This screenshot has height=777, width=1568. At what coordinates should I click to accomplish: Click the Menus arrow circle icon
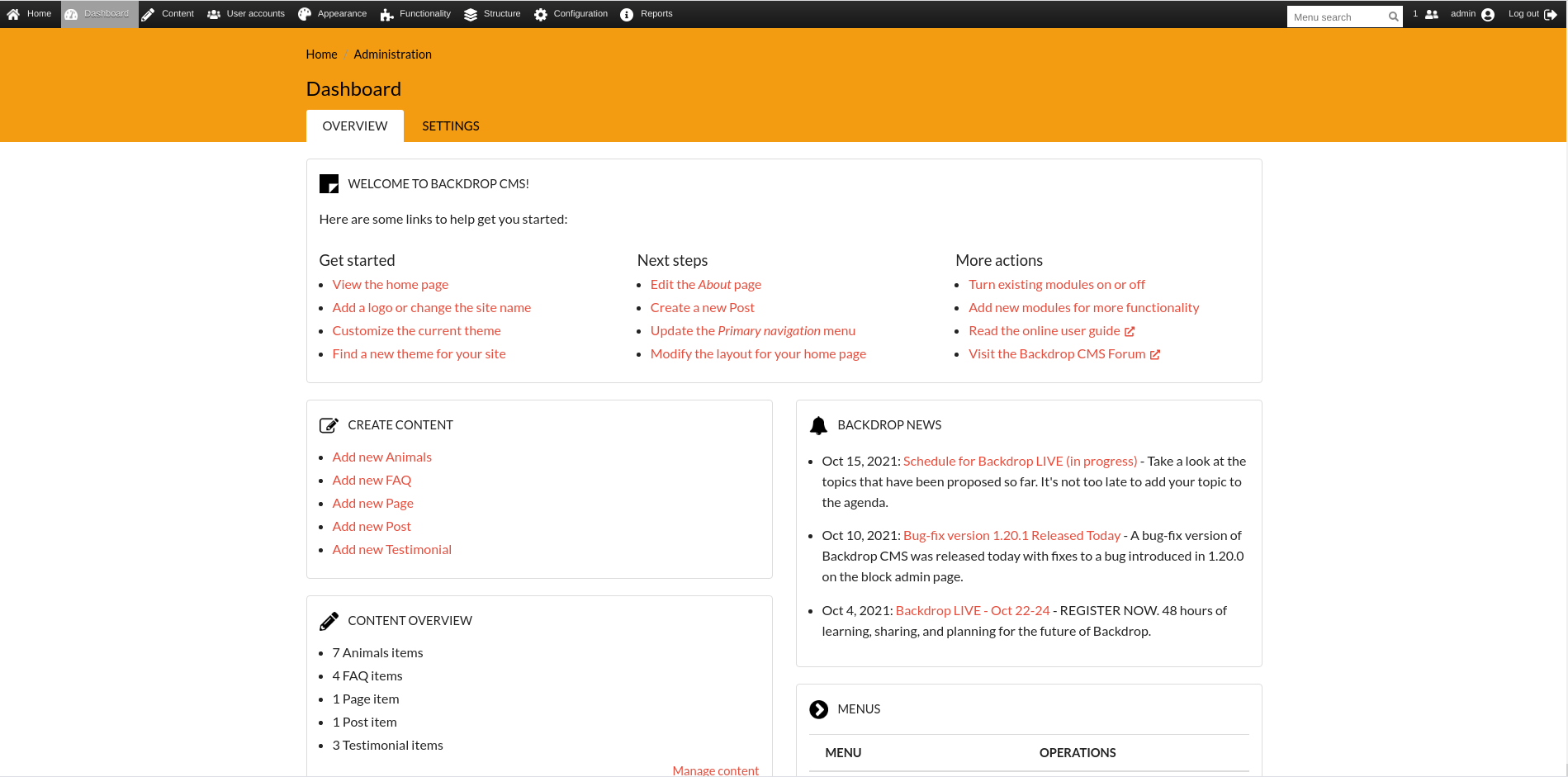[x=818, y=709]
